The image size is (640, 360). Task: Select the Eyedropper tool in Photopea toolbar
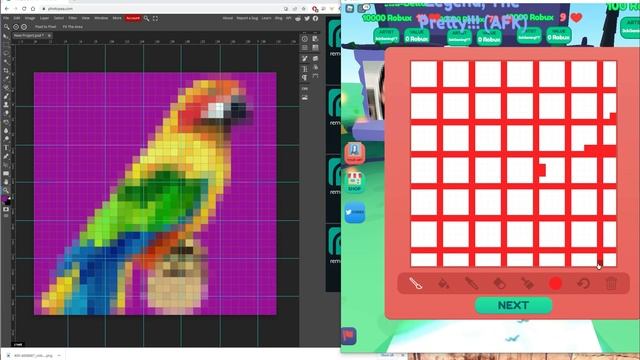(x=6, y=79)
